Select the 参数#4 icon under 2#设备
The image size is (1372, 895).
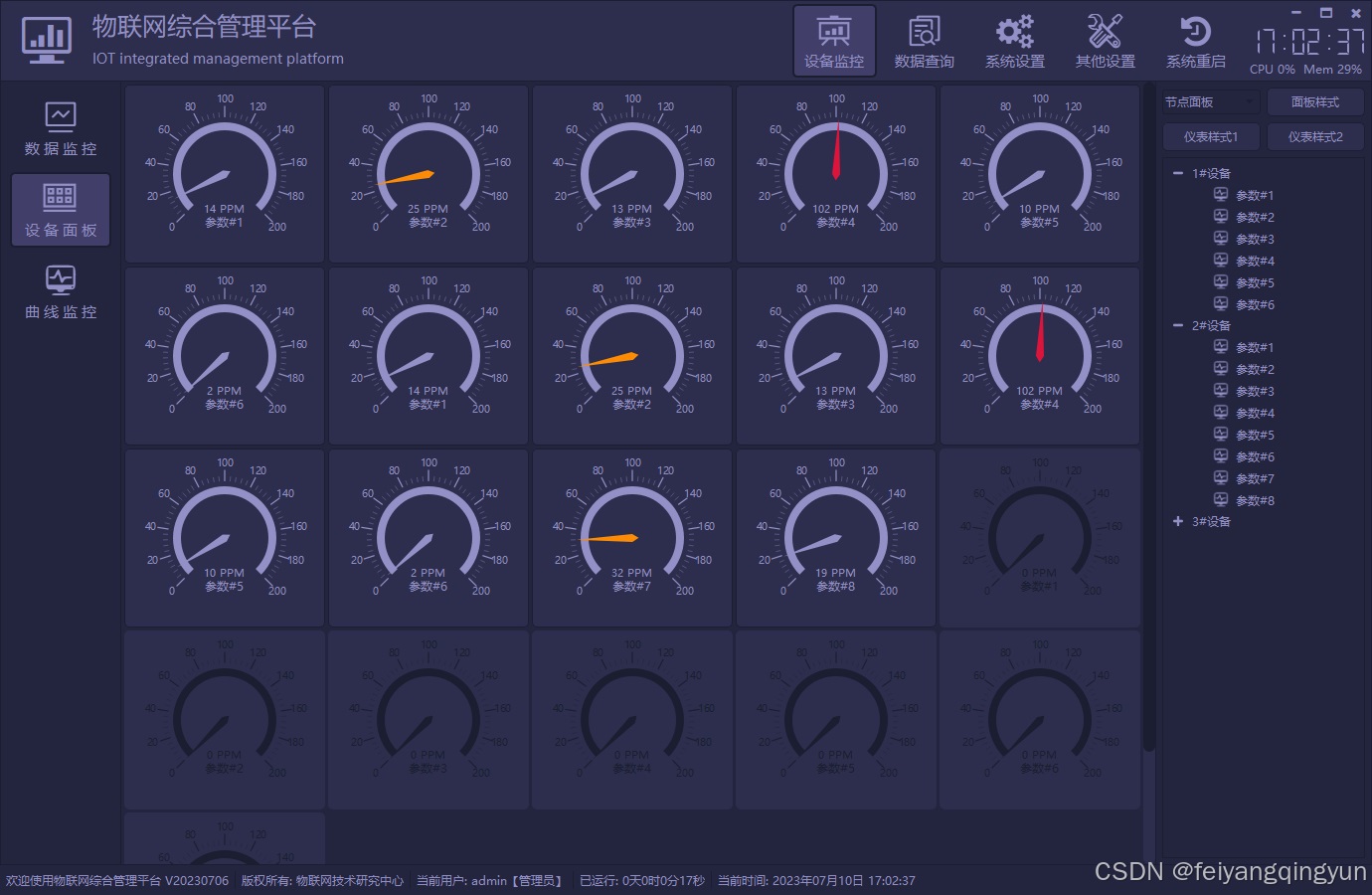pyautogui.click(x=1221, y=413)
